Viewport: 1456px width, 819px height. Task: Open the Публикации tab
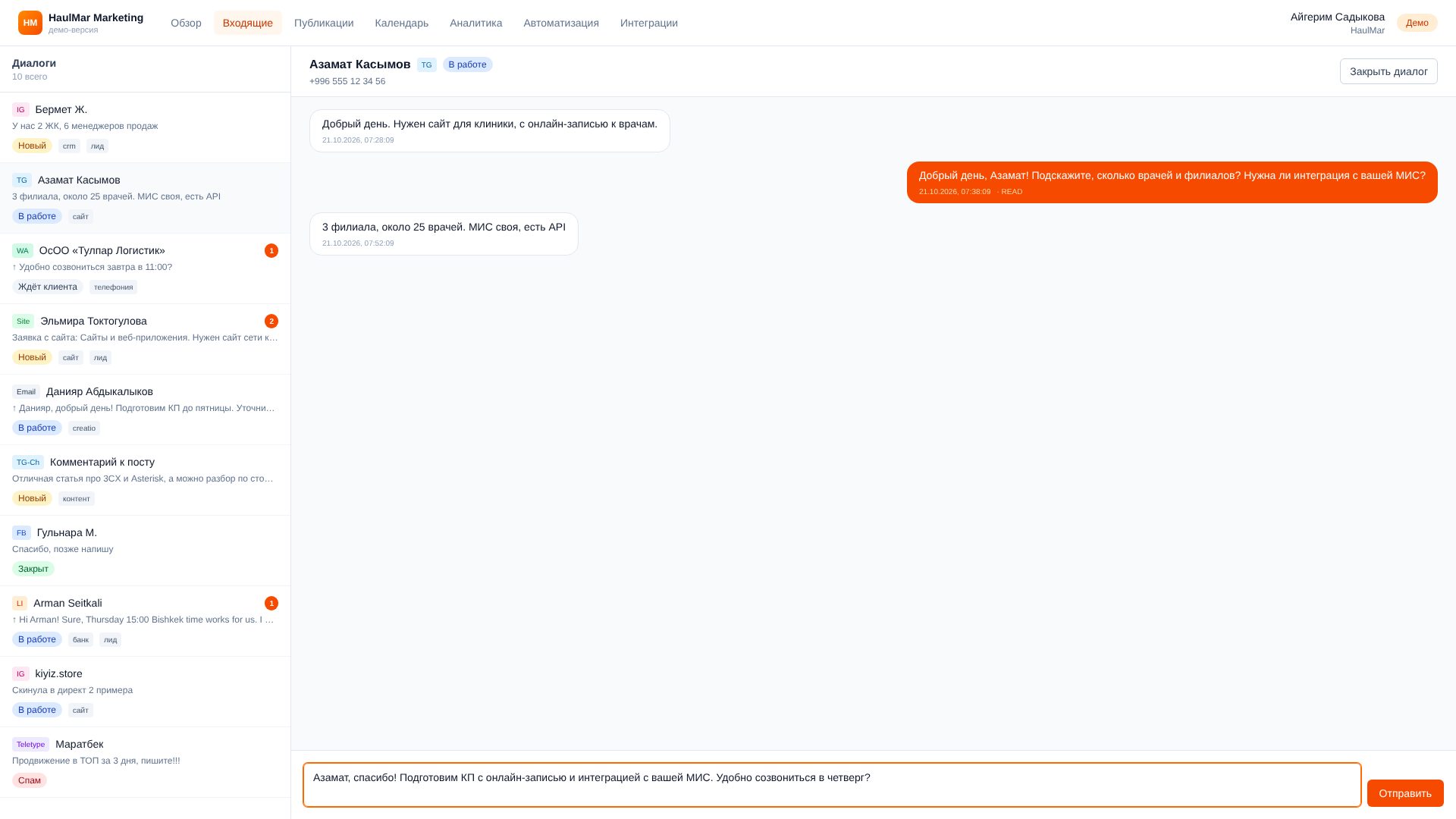pyautogui.click(x=324, y=23)
